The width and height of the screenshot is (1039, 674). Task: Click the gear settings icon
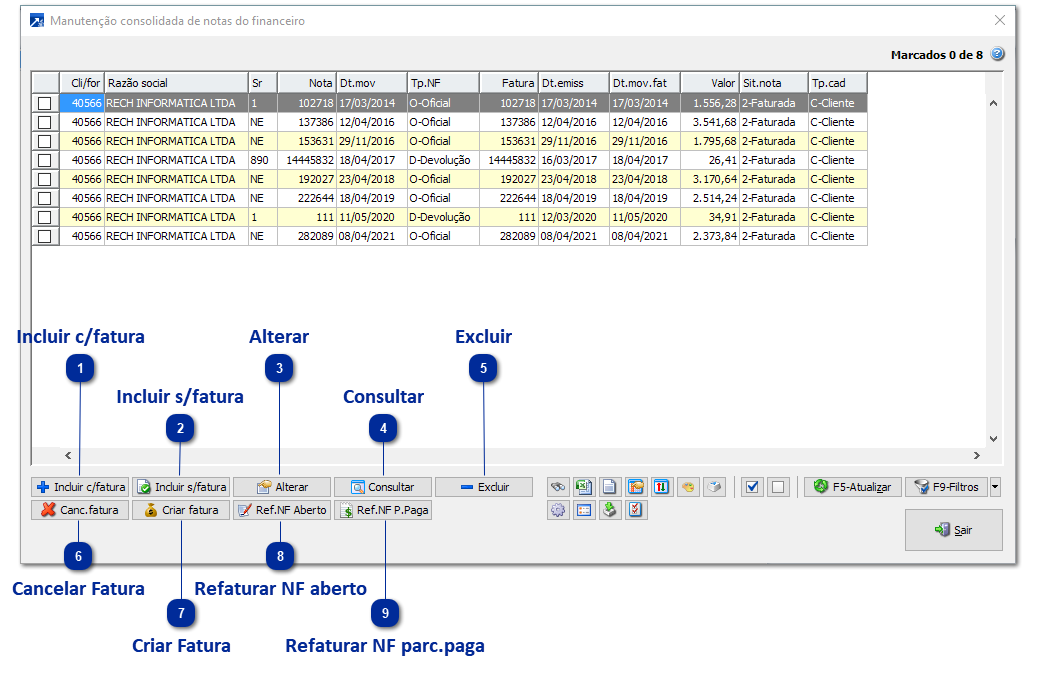[x=558, y=511]
